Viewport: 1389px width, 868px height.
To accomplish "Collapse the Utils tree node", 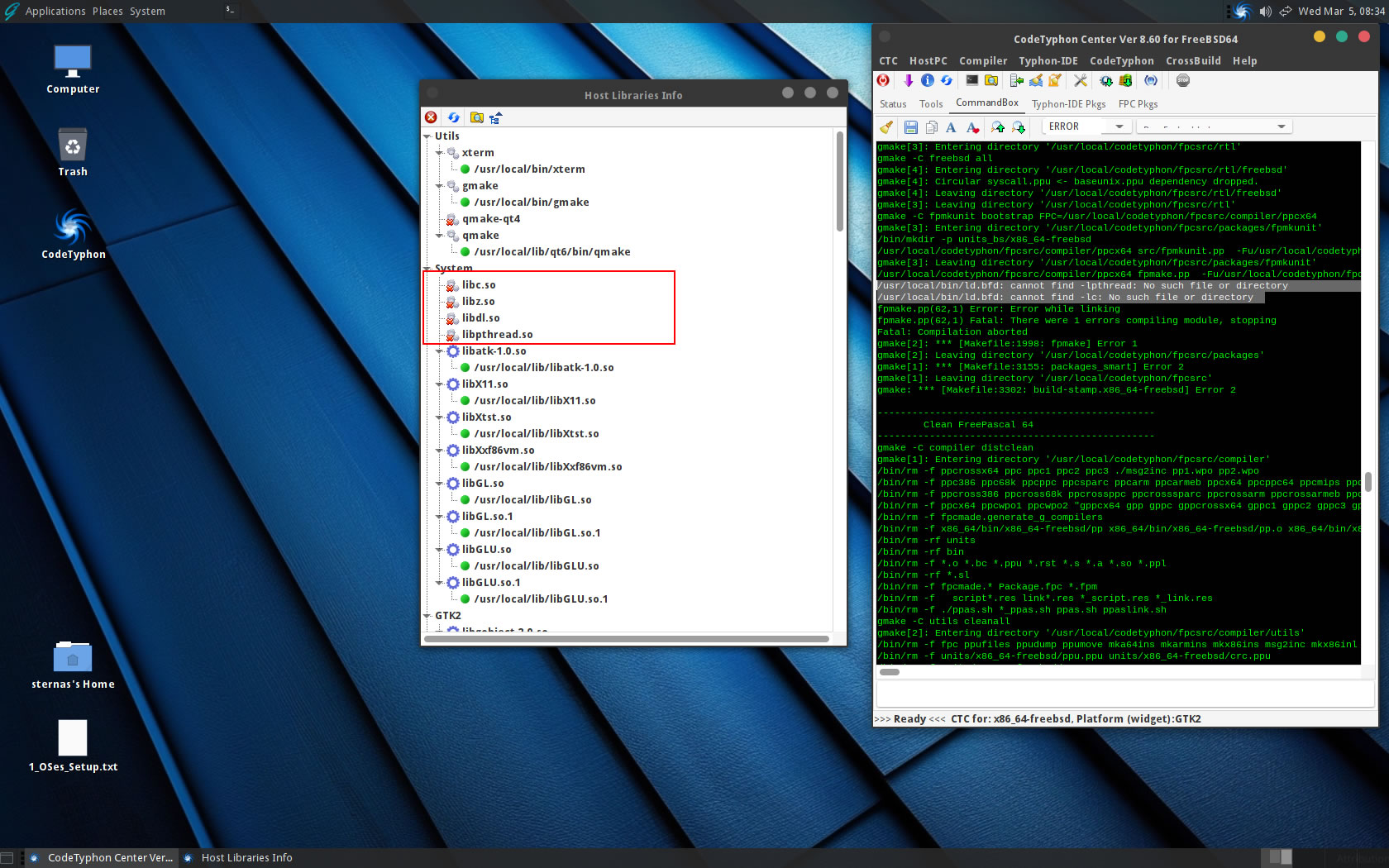I will point(427,136).
